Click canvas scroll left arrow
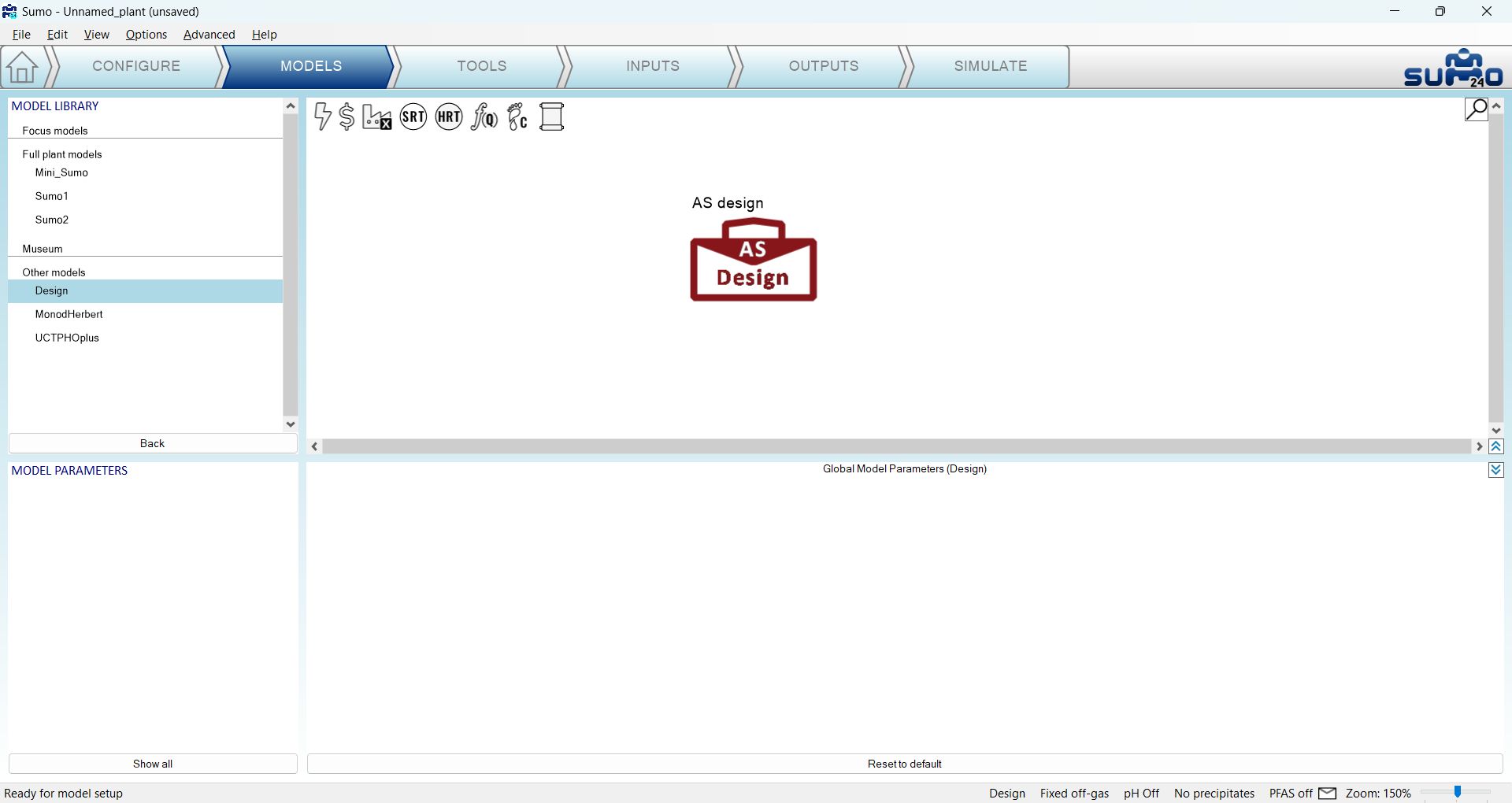Viewport: 1512px width, 803px height. pos(315,446)
